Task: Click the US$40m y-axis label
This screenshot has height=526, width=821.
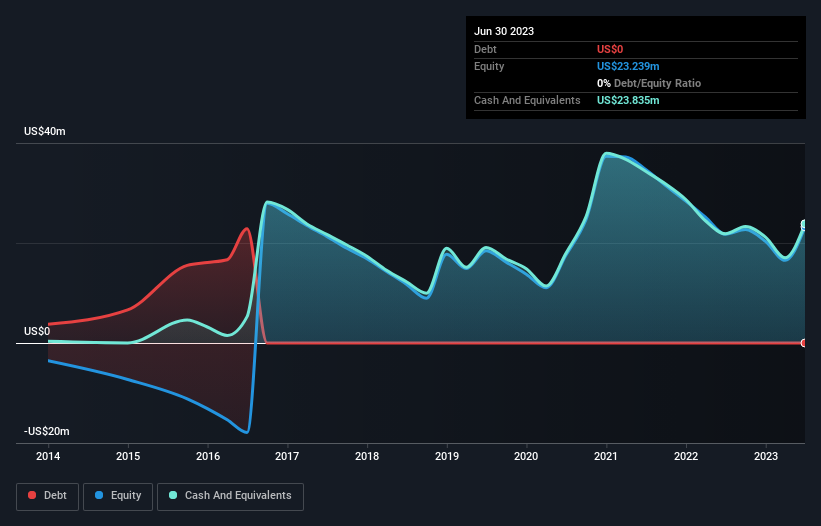Action: 45,131
